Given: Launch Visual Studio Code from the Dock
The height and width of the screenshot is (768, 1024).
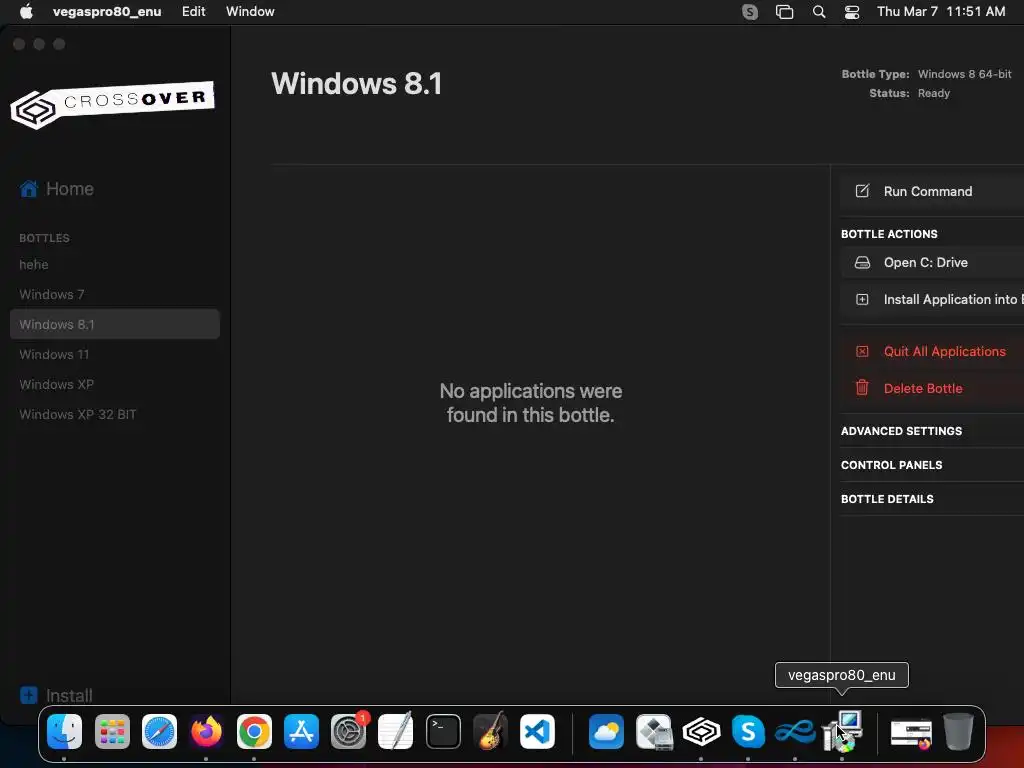Looking at the screenshot, I should (537, 731).
